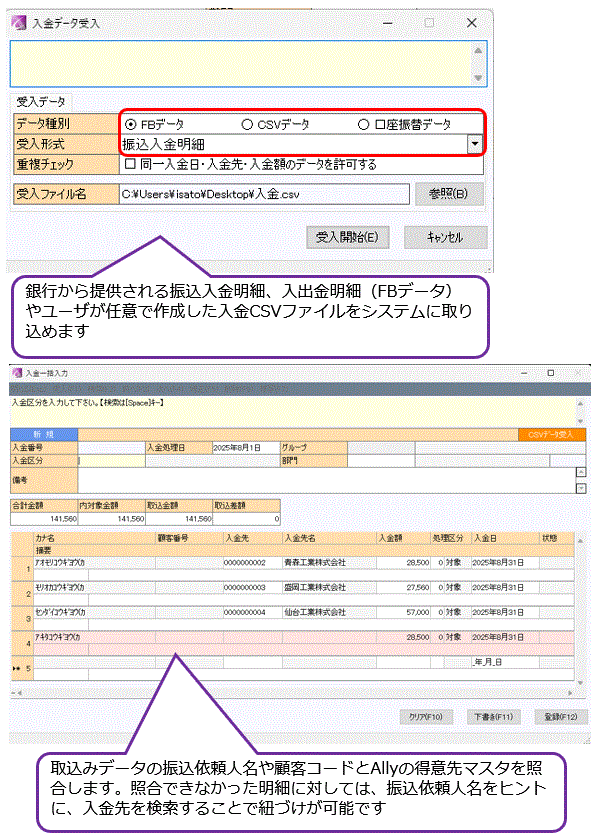Viewport: 600px width, 837px height.
Task: Click the 入金処理日 date field
Action: point(246,447)
